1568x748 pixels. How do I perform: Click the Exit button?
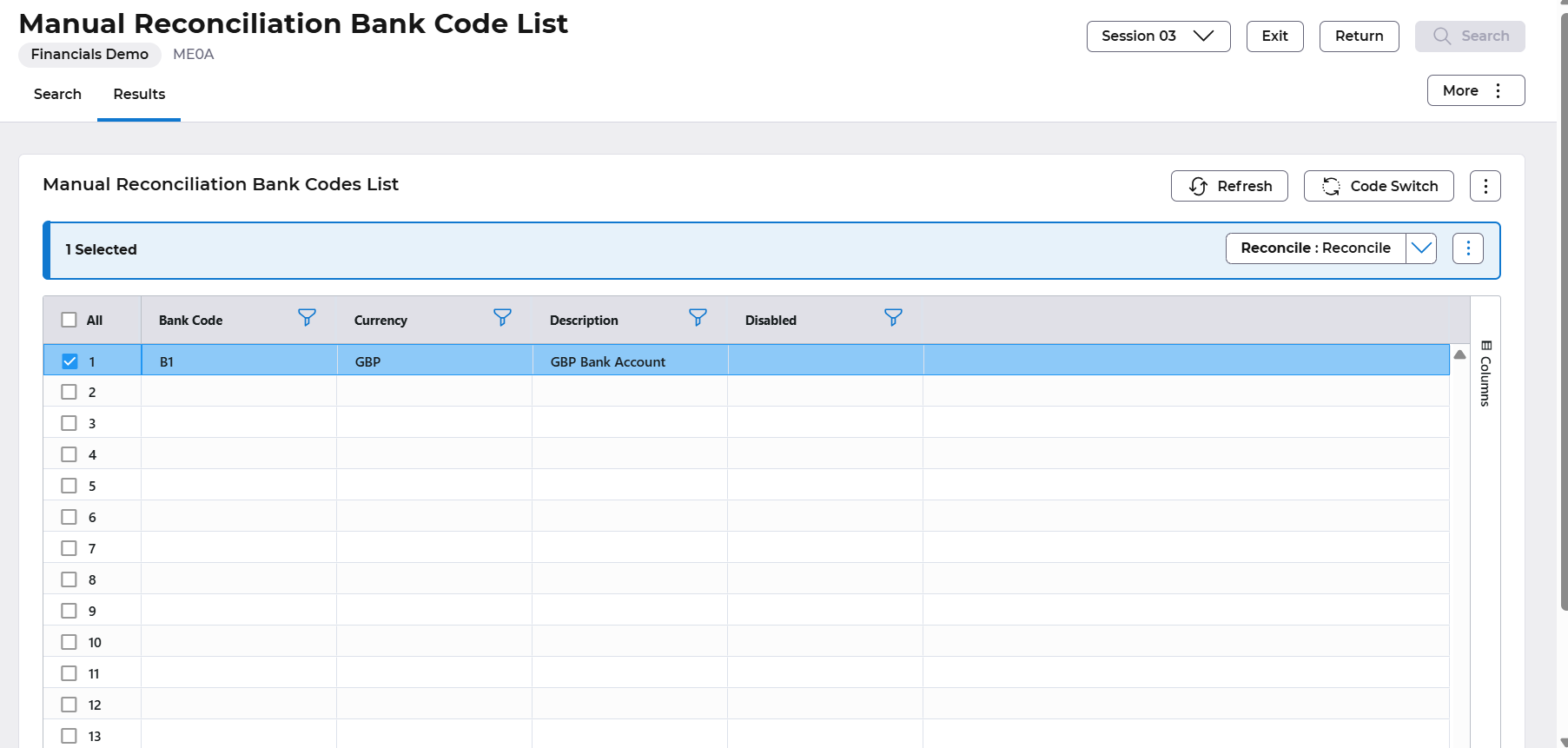coord(1274,36)
